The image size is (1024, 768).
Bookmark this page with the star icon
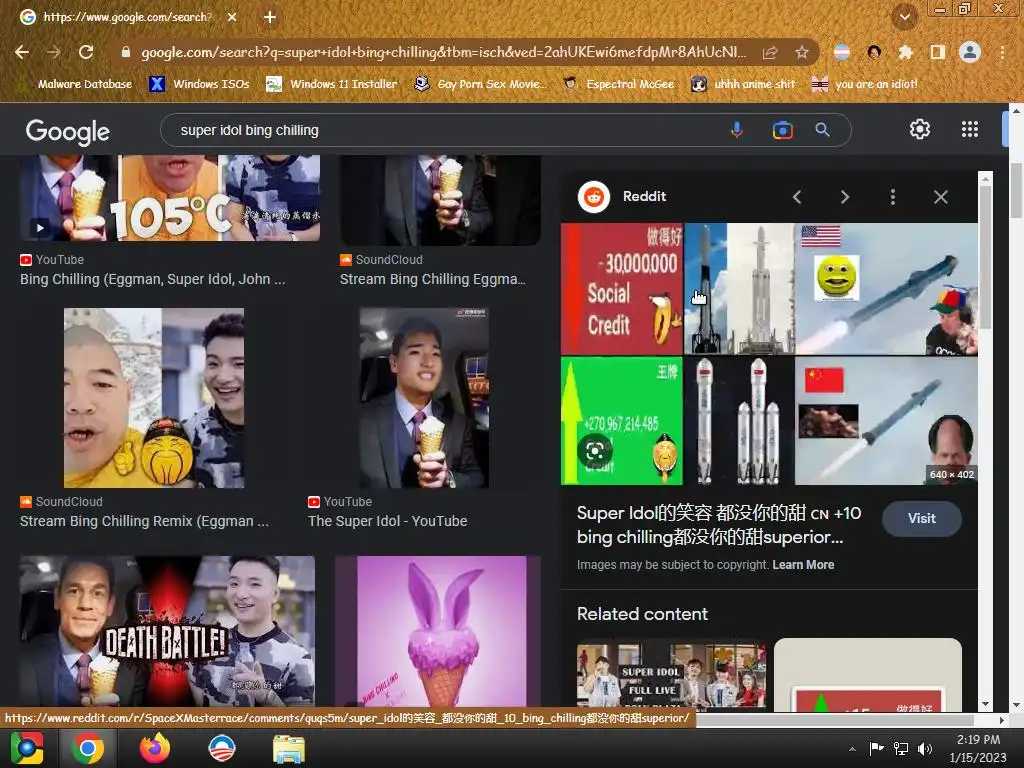tap(801, 52)
